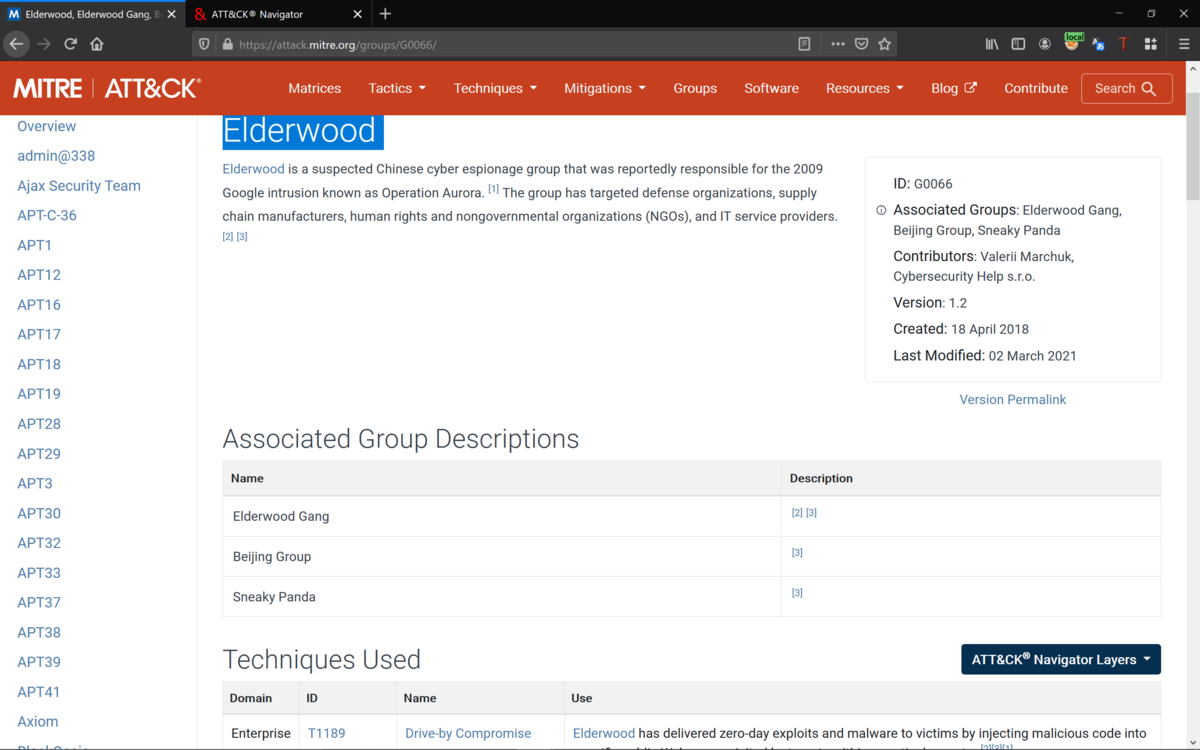Bookmark this page with star icon
This screenshot has height=750, width=1200.
884,44
